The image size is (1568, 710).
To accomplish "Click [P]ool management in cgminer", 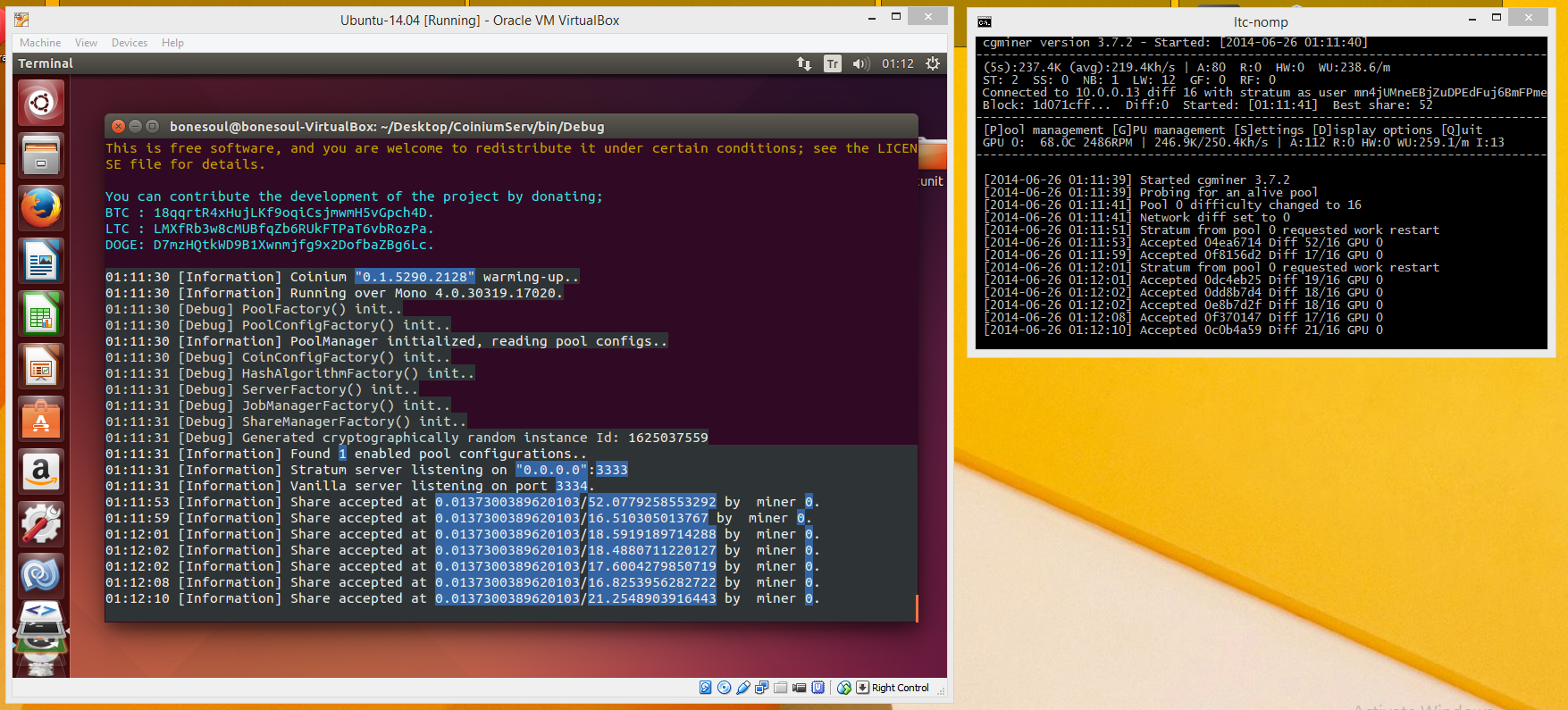I will click(x=1044, y=129).
